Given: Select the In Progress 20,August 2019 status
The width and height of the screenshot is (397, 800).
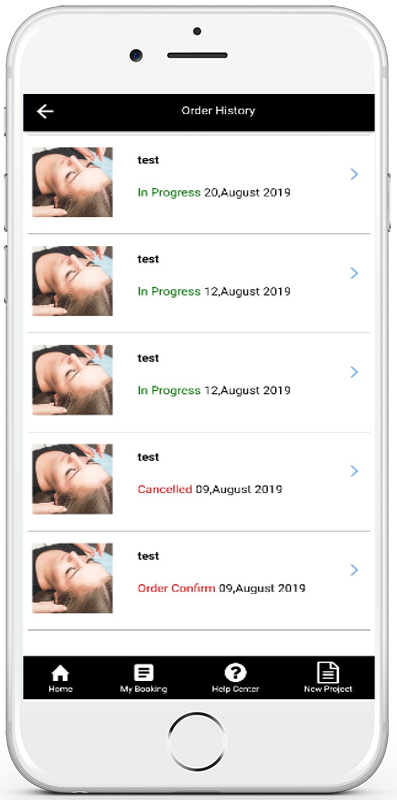Looking at the screenshot, I should click(x=214, y=193).
